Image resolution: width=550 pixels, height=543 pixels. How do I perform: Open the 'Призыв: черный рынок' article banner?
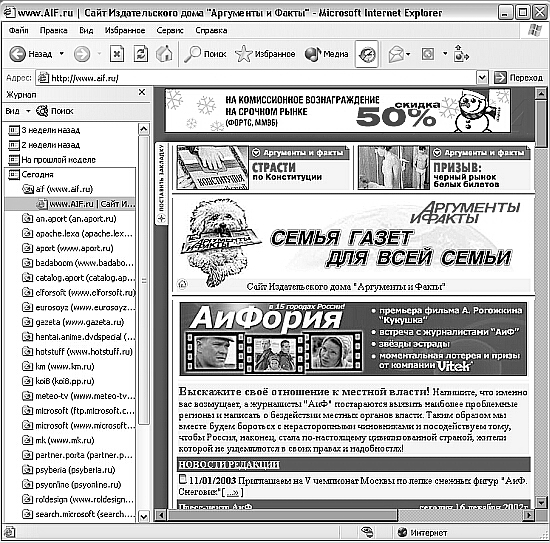coord(444,168)
